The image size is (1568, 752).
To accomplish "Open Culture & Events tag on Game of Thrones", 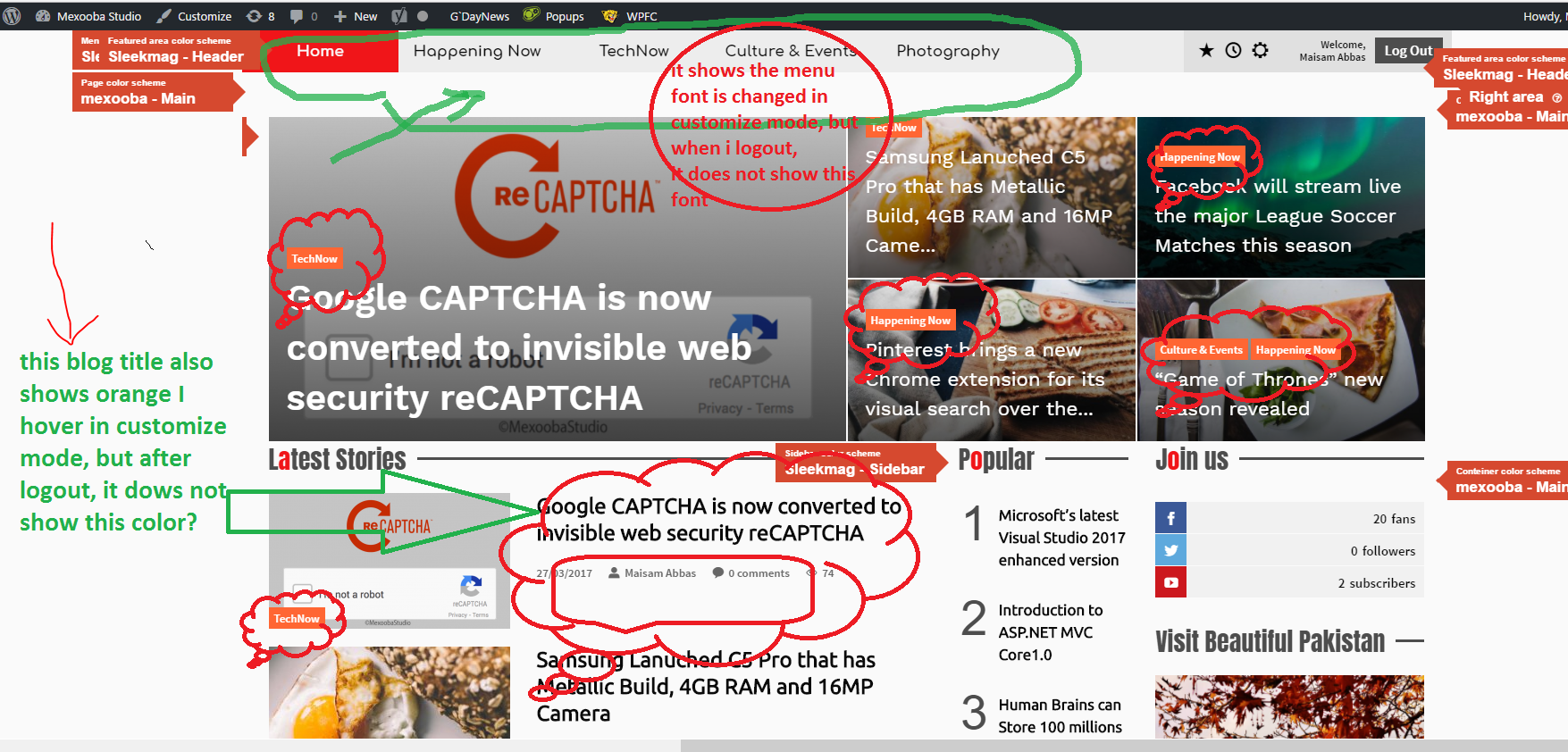I will click(1201, 350).
